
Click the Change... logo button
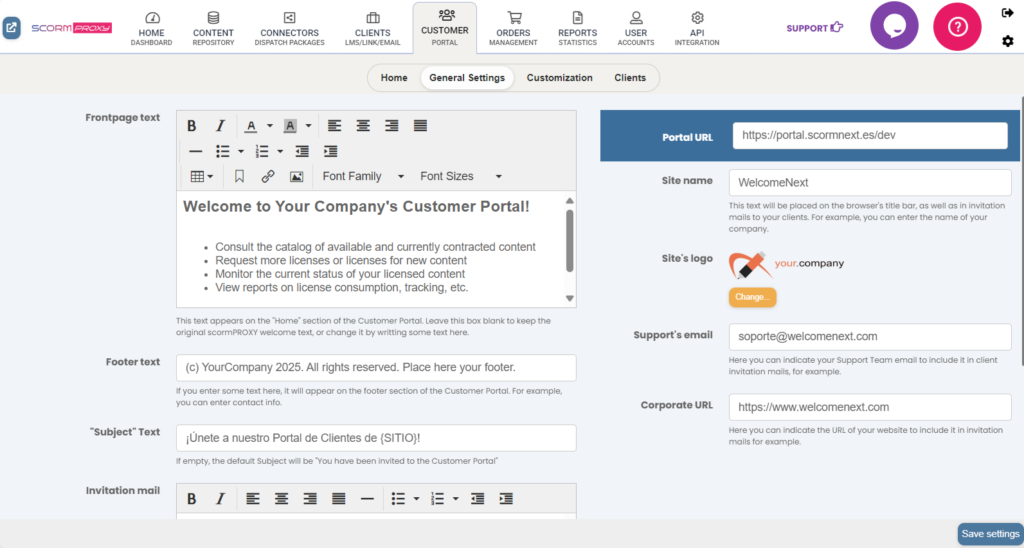click(752, 297)
